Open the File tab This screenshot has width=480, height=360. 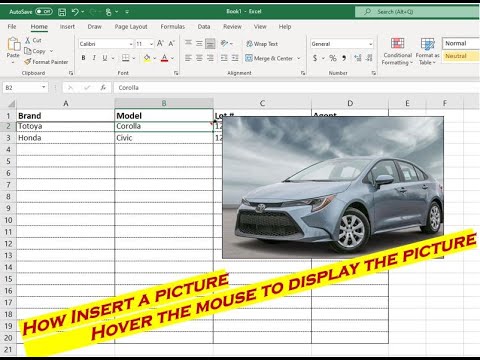tap(12, 27)
